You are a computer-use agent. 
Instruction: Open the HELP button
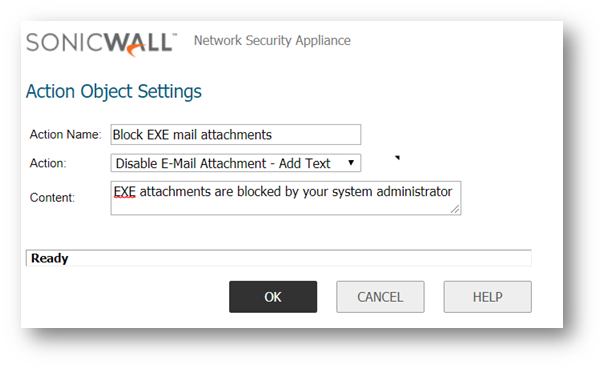coord(487,297)
